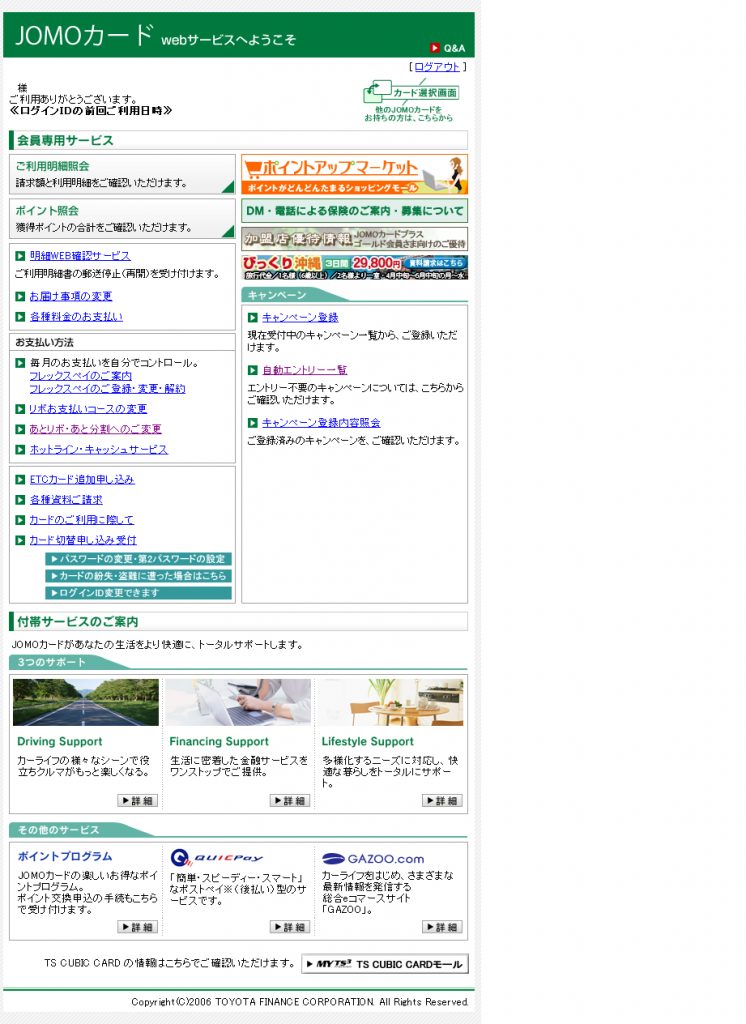Screen dimensions: 746x1024
Task: Log out via the ログアウト link
Action: [x=437, y=67]
